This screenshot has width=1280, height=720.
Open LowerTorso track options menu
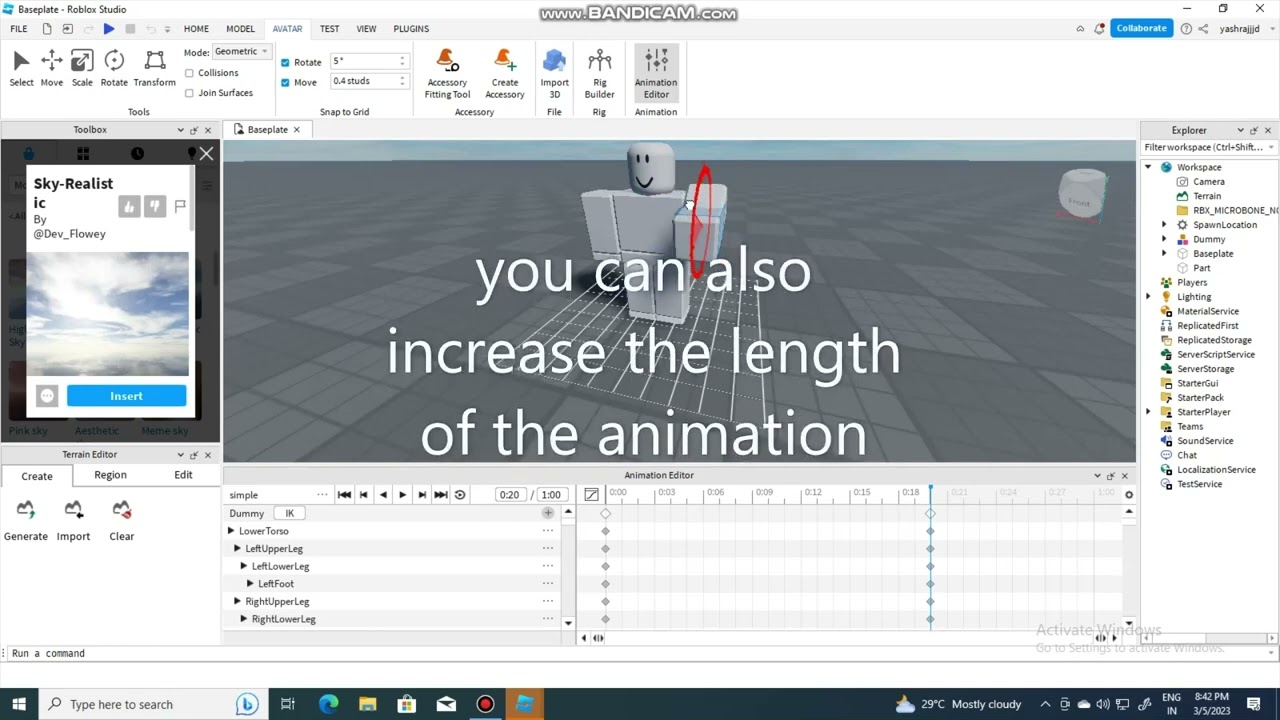click(x=548, y=531)
